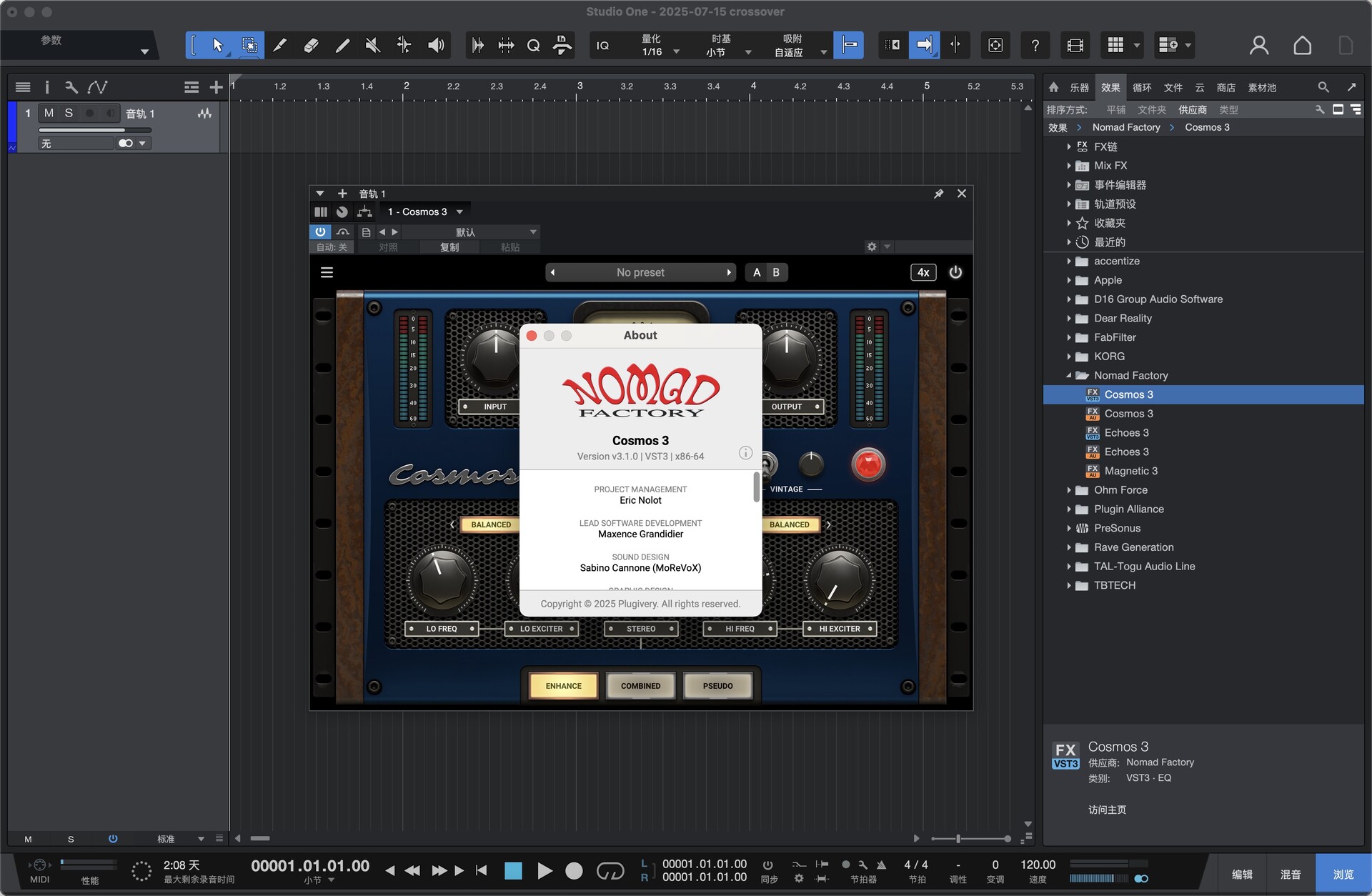Click the HI EXCITER knob
Screen dimensions: 1372x896
coord(839,580)
